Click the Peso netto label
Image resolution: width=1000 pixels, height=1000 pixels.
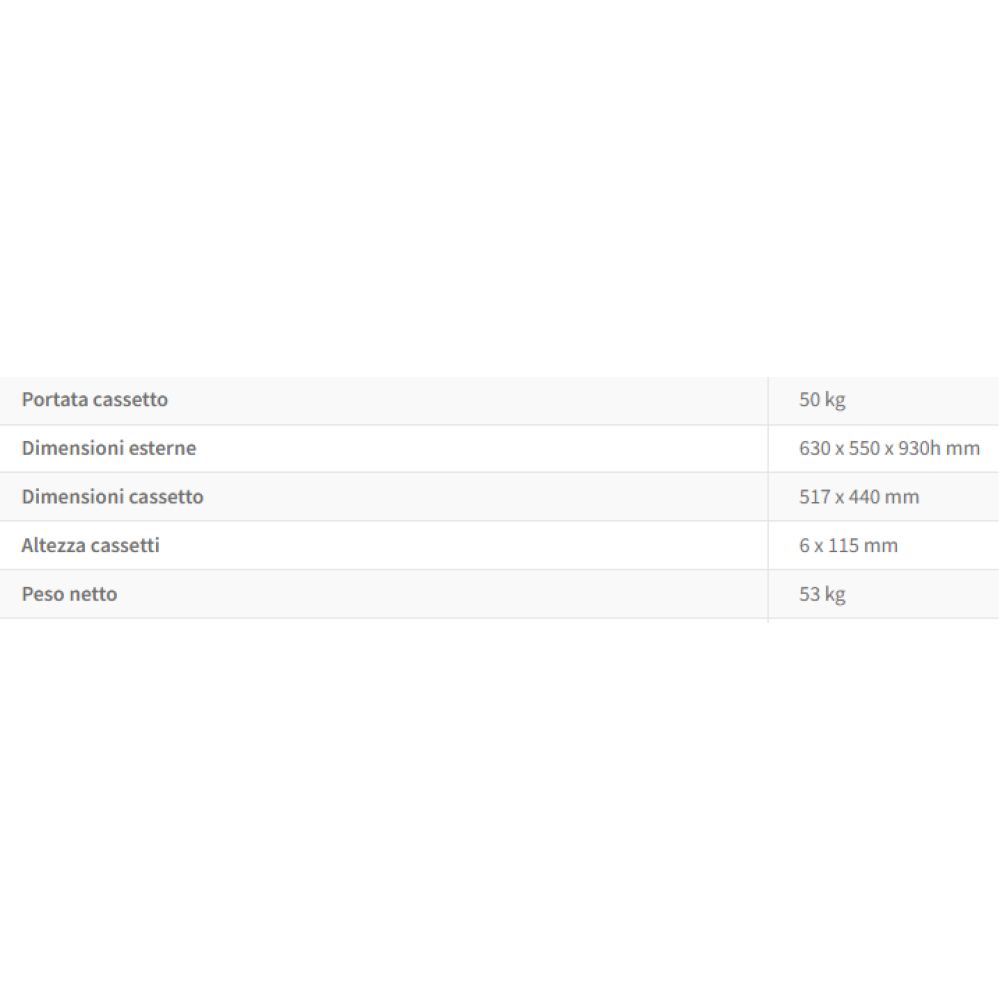69,594
